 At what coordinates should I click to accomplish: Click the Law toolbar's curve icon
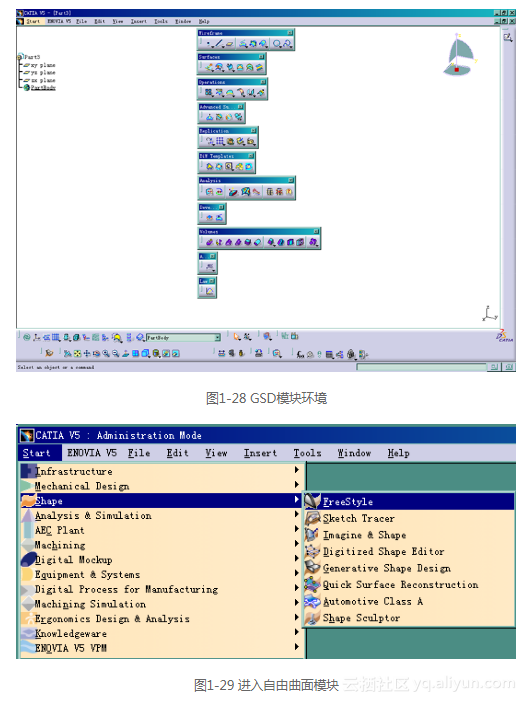(x=210, y=291)
